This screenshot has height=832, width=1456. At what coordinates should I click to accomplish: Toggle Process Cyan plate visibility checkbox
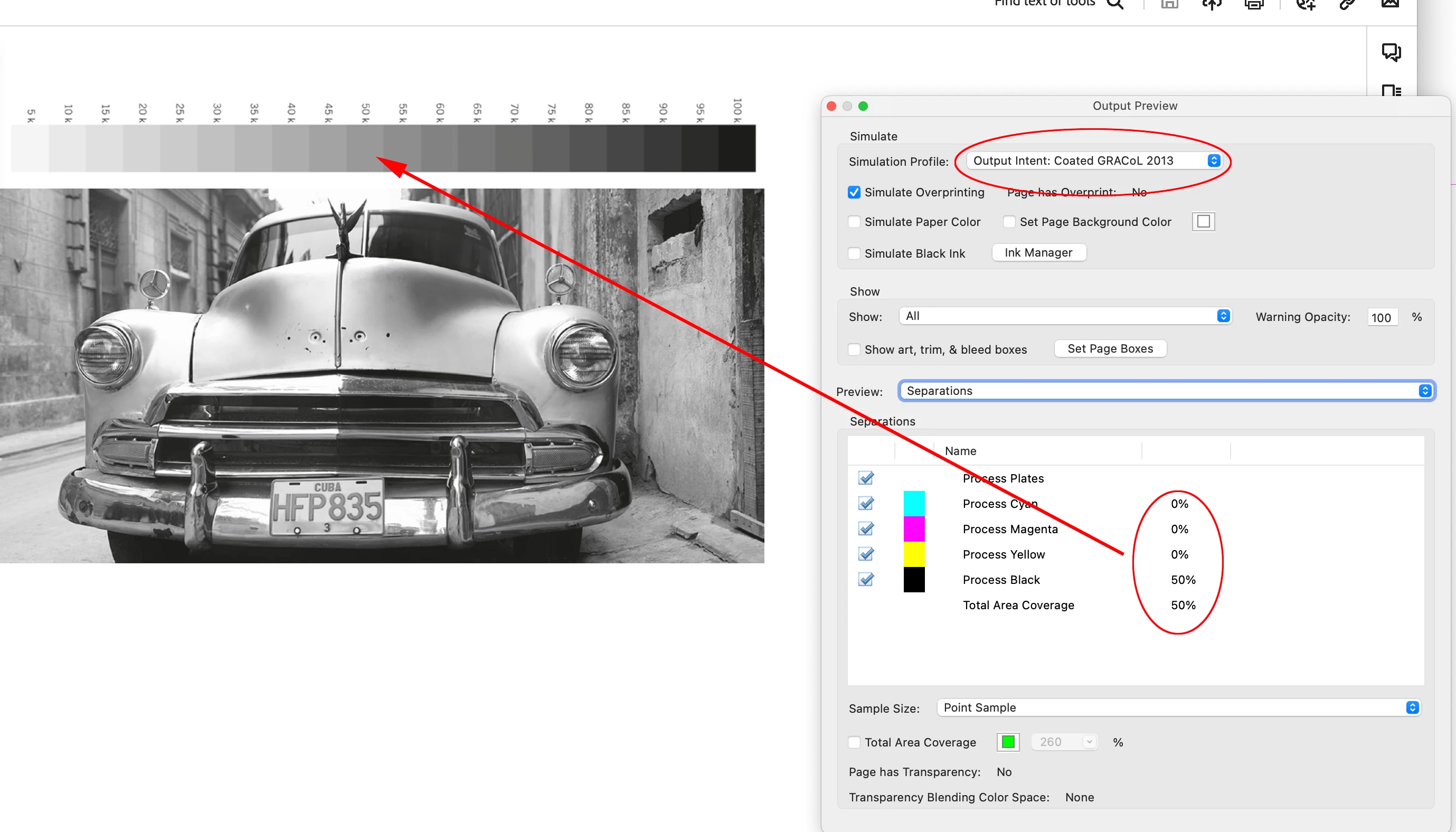[866, 504]
